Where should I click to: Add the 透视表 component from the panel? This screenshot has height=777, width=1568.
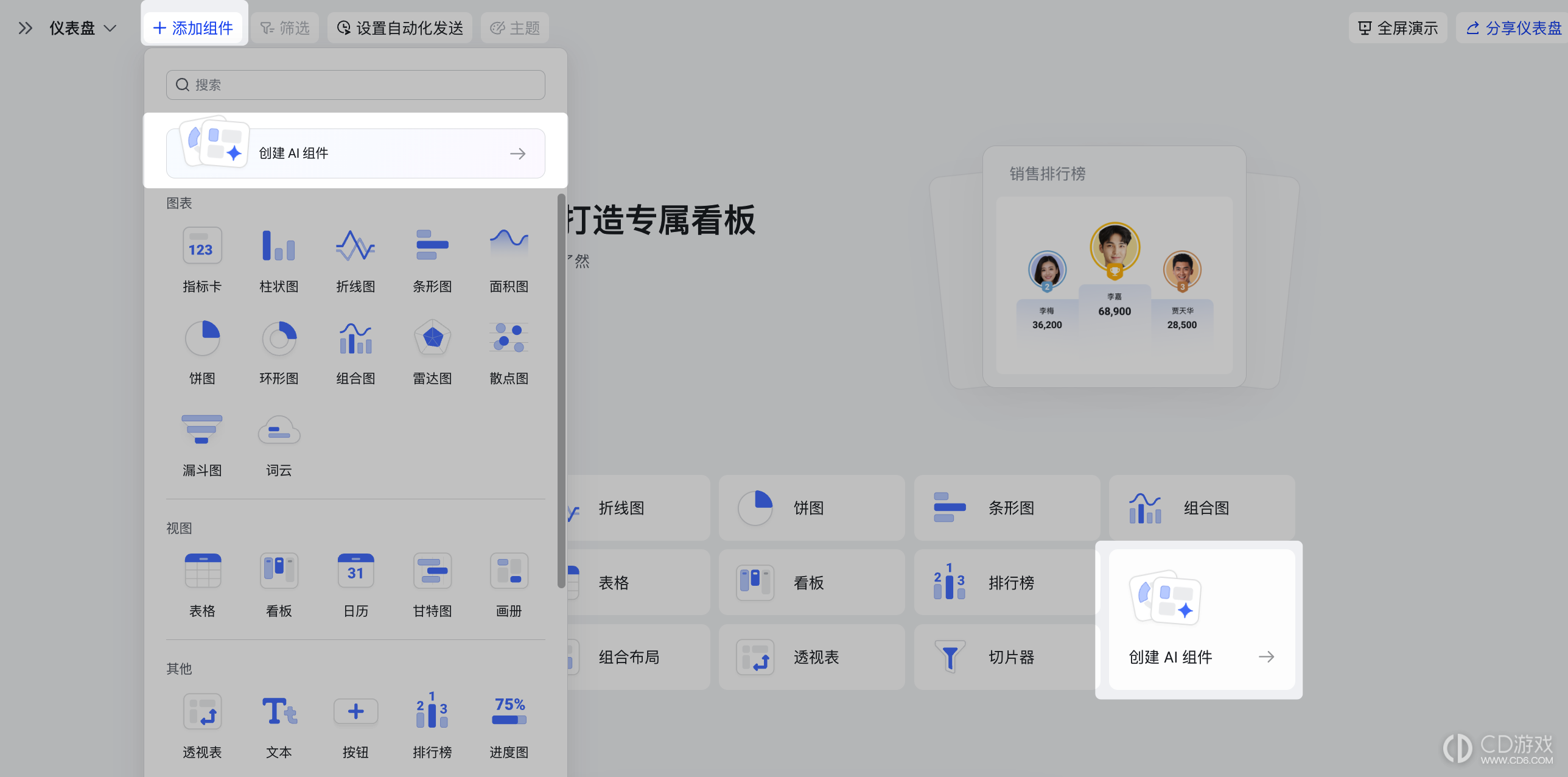202,712
